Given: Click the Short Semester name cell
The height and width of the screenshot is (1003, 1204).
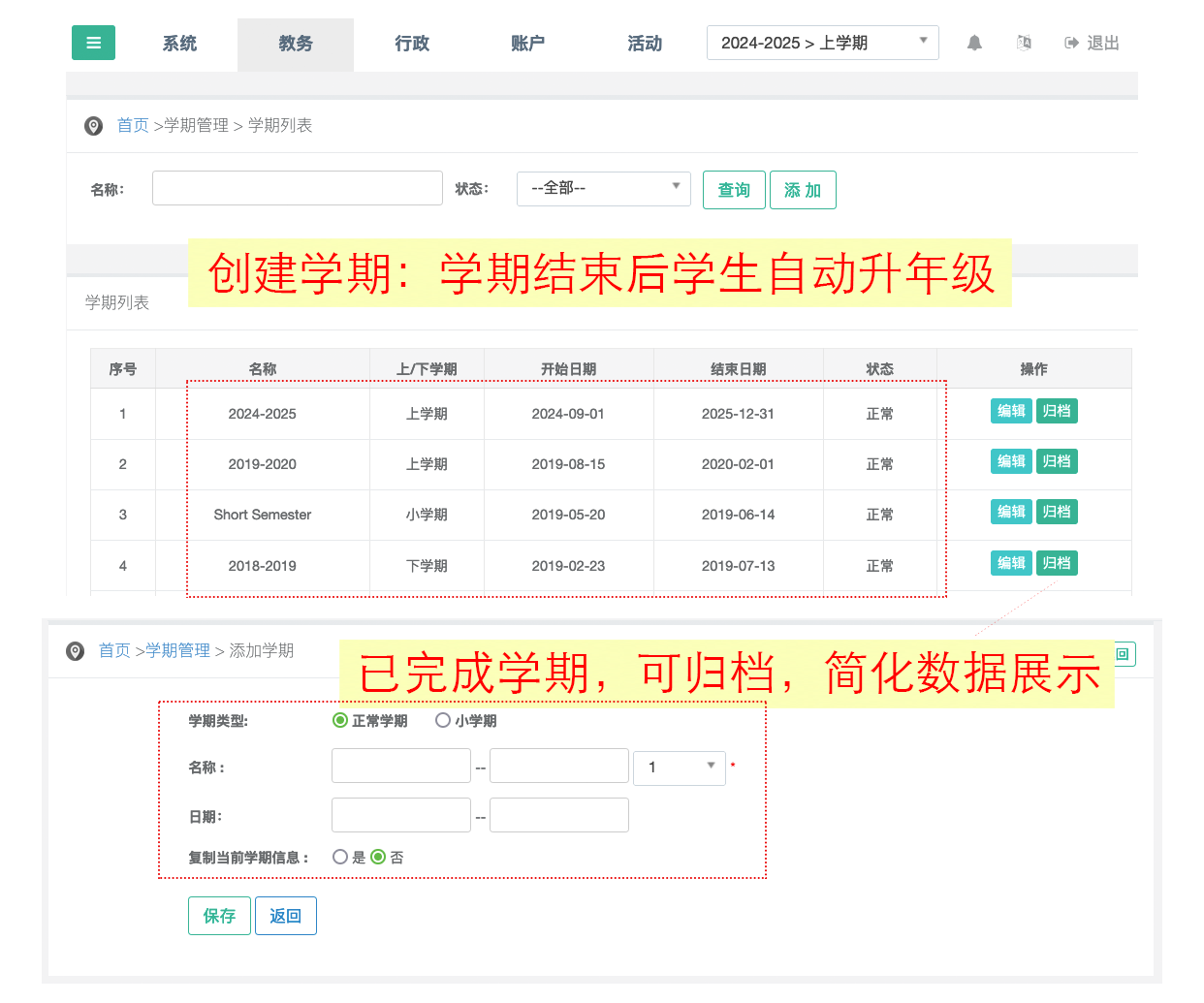Looking at the screenshot, I should click(263, 515).
